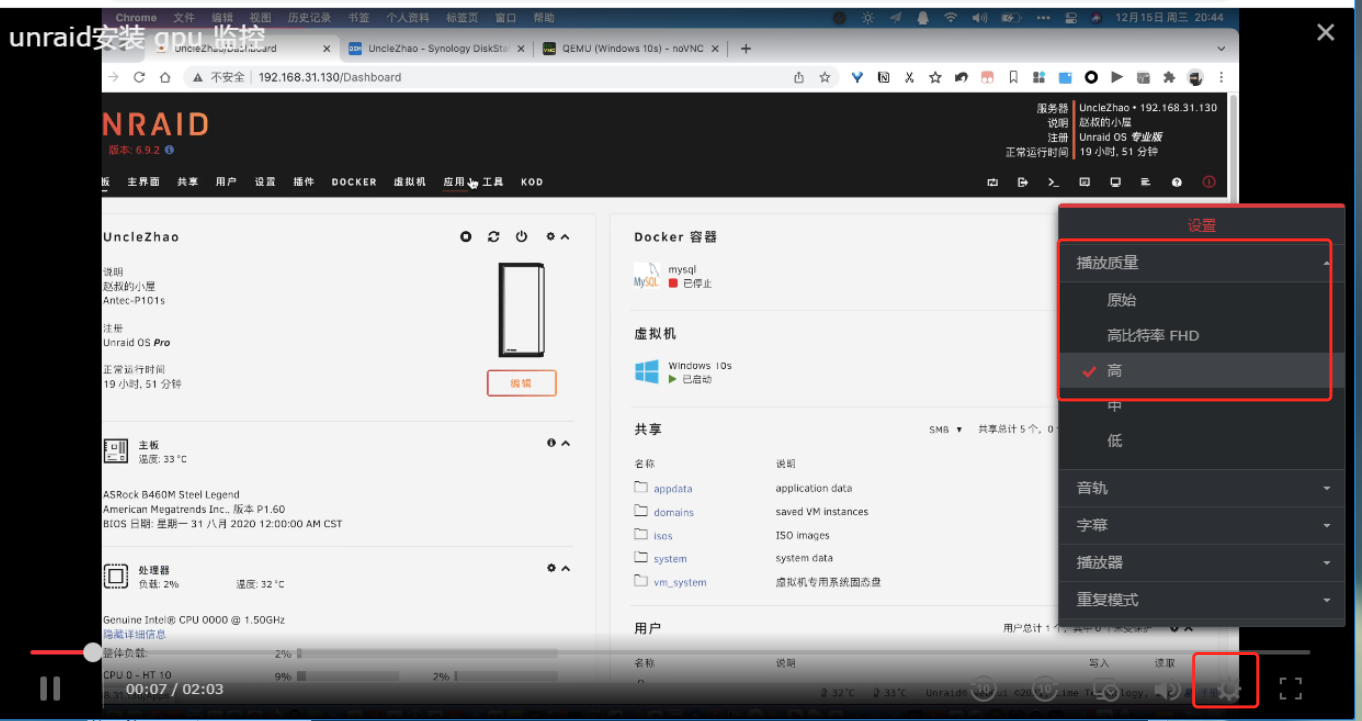The width and height of the screenshot is (1362, 721).
Task: Click the browser address bar showing 192.168.31.130/Dashboard
Action: (x=330, y=76)
